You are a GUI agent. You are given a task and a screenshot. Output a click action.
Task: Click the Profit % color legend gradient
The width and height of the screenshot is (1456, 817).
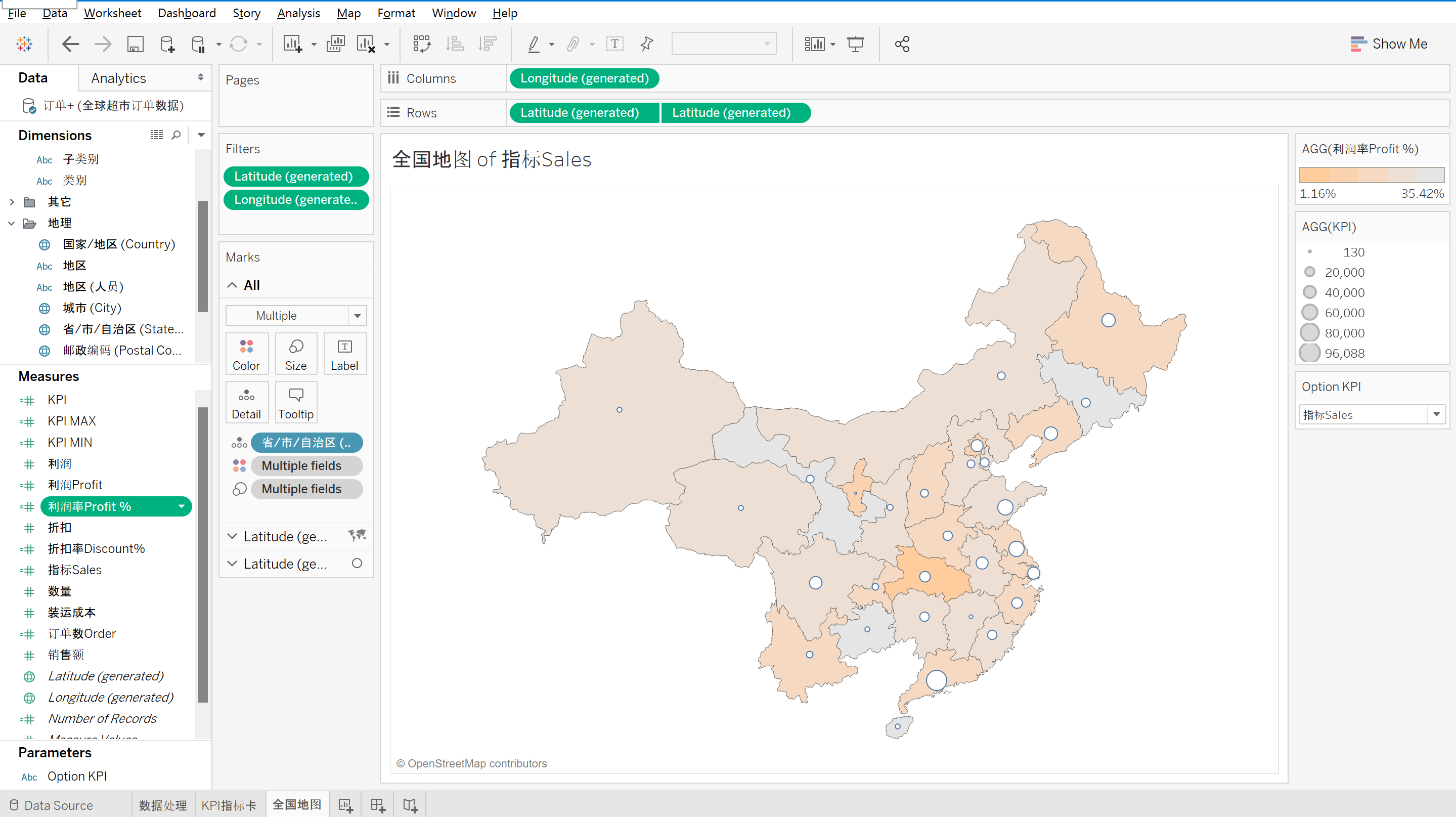[1372, 175]
